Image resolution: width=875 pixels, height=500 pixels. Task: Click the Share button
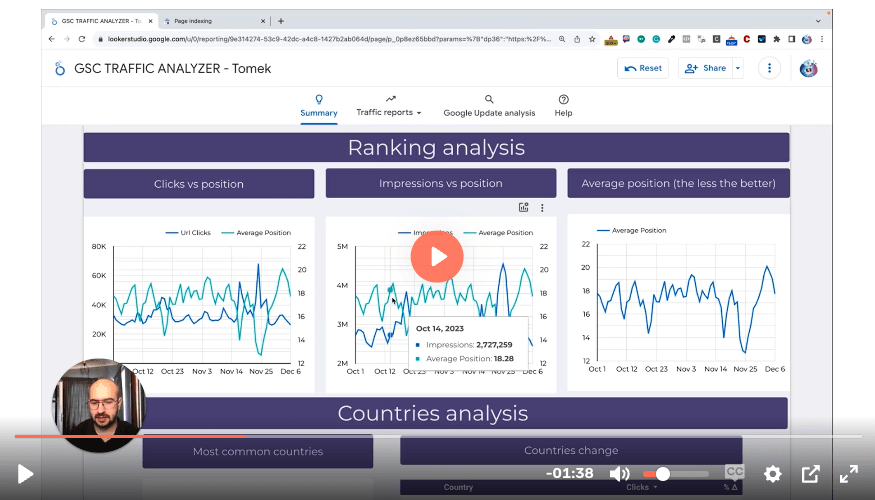[705, 68]
